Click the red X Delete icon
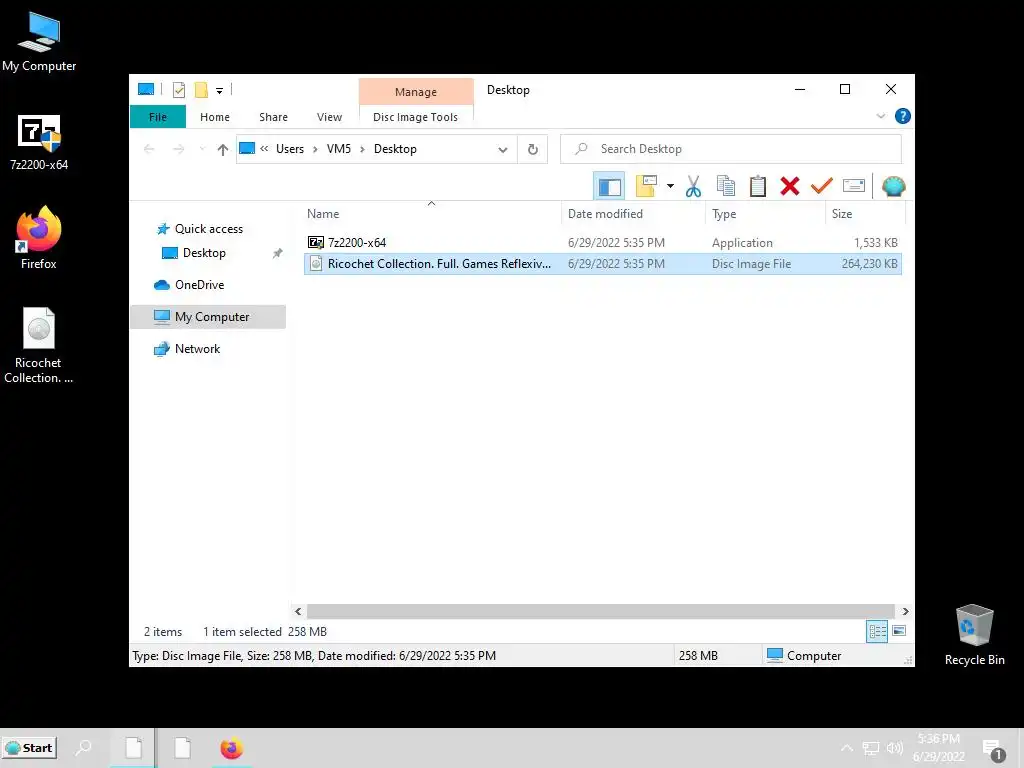The image size is (1024, 768). pos(790,186)
